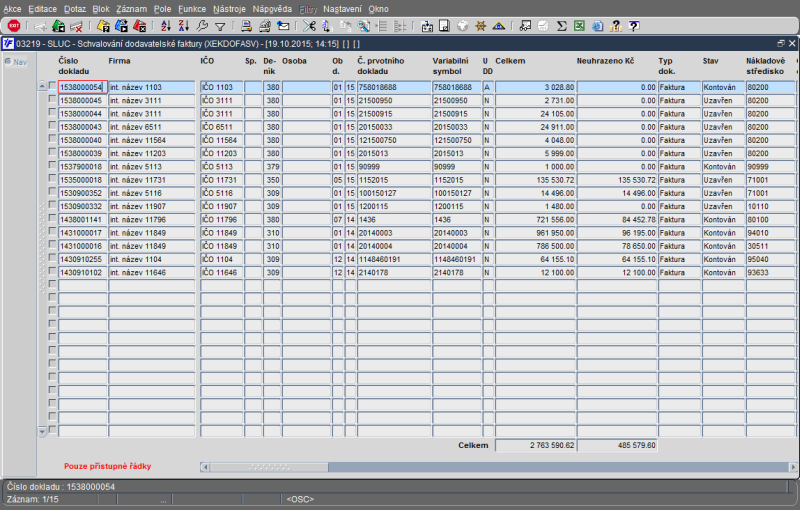Click the red EXIT stop-sign icon
Viewport: 800px width, 510px height.
coord(14,26)
